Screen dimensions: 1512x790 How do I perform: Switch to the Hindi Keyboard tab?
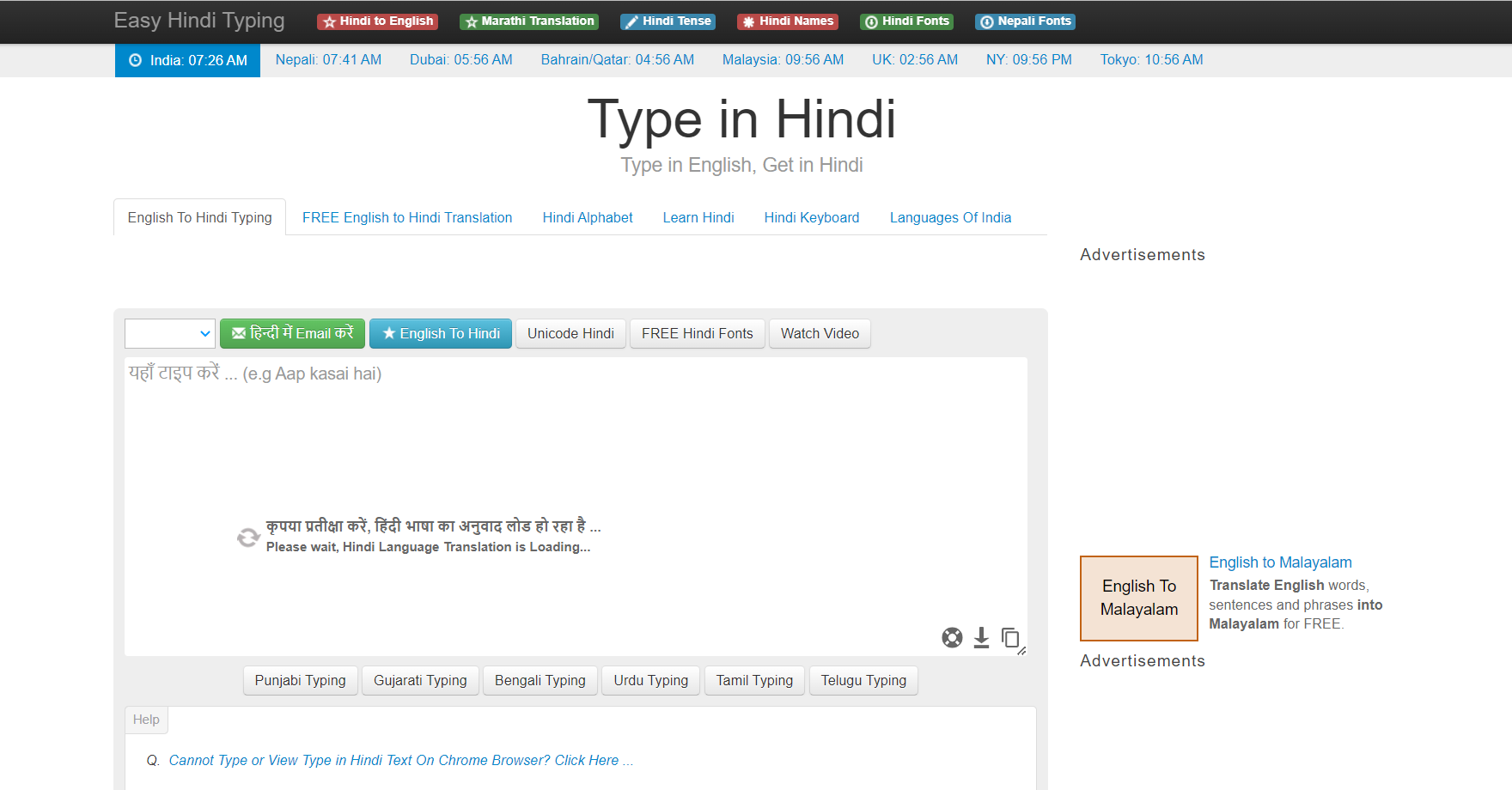click(811, 217)
